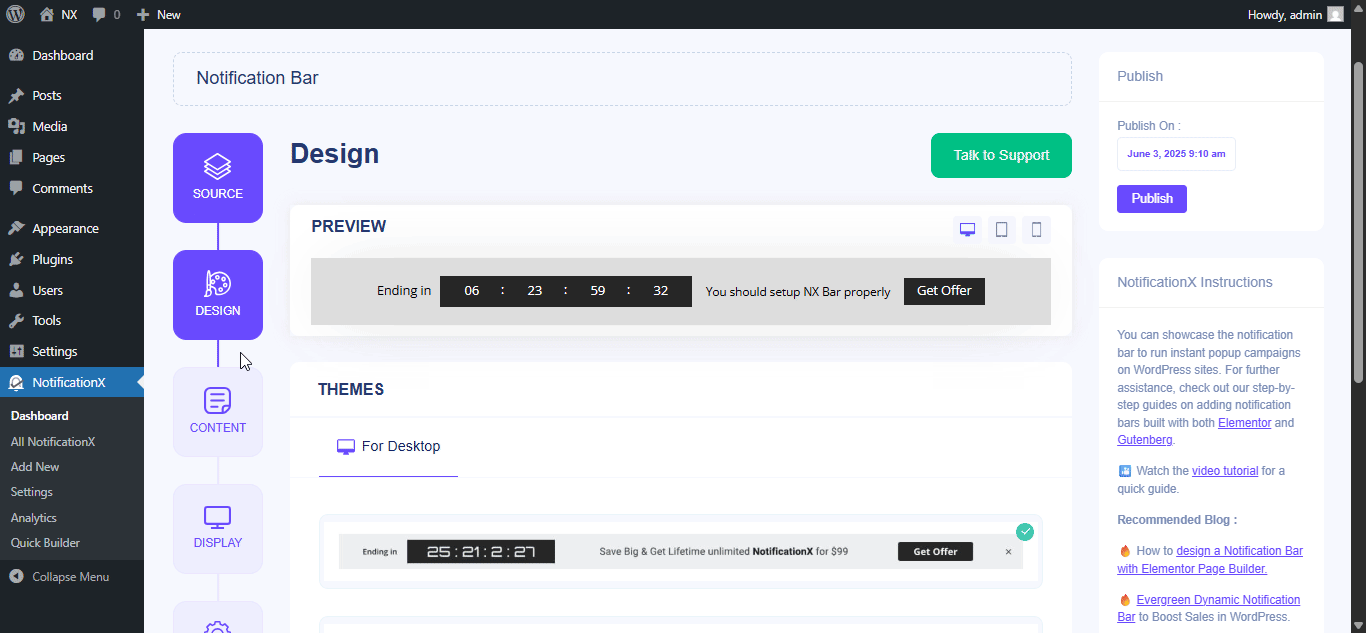Switch preview to tablet view

pyautogui.click(x=1002, y=230)
